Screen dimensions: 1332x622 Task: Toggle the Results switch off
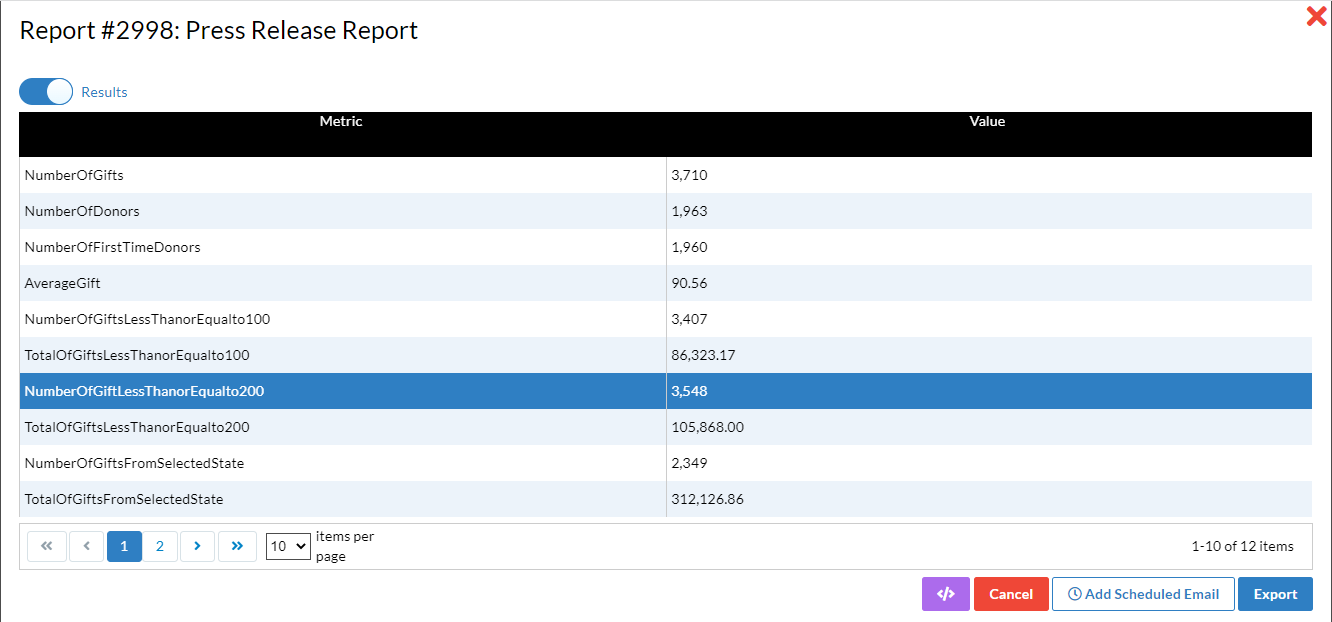click(46, 92)
